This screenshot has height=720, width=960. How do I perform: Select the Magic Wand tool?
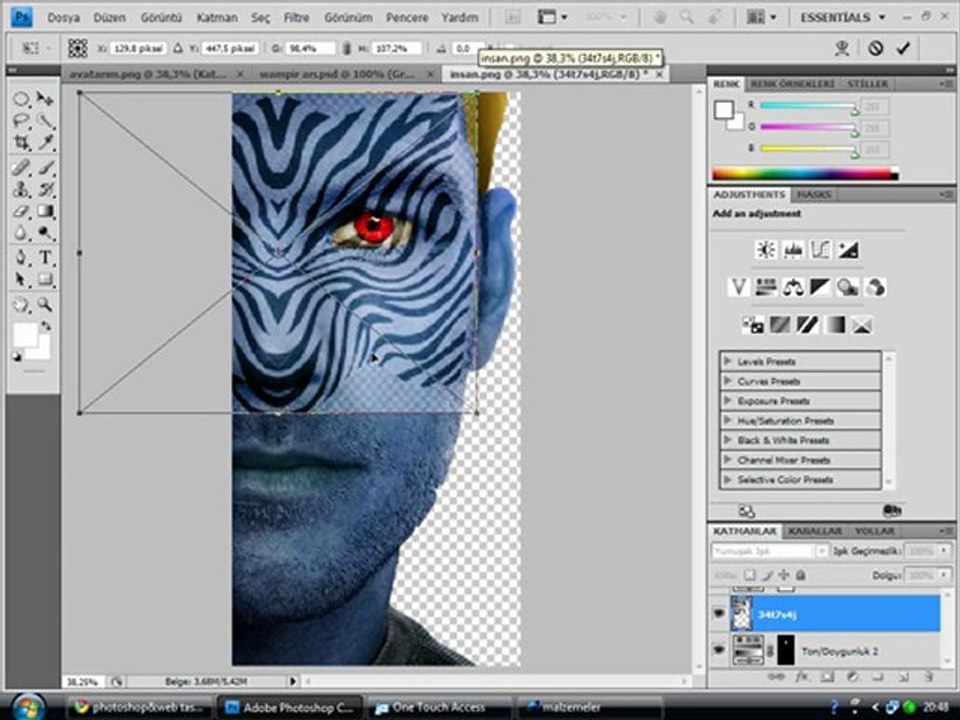tap(45, 121)
